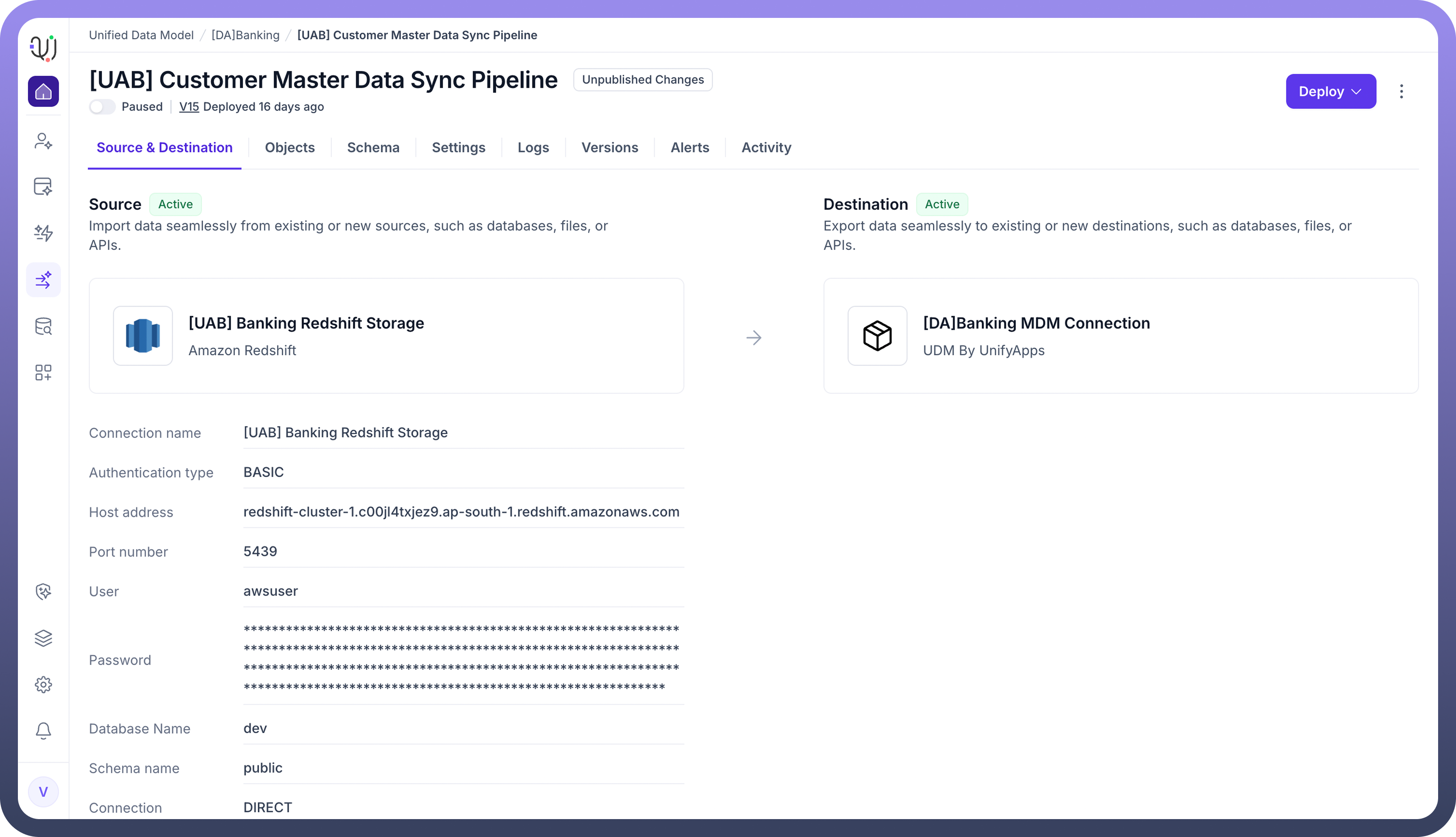1456x837 pixels.
Task: Open the settings gear in sidebar
Action: [43, 685]
